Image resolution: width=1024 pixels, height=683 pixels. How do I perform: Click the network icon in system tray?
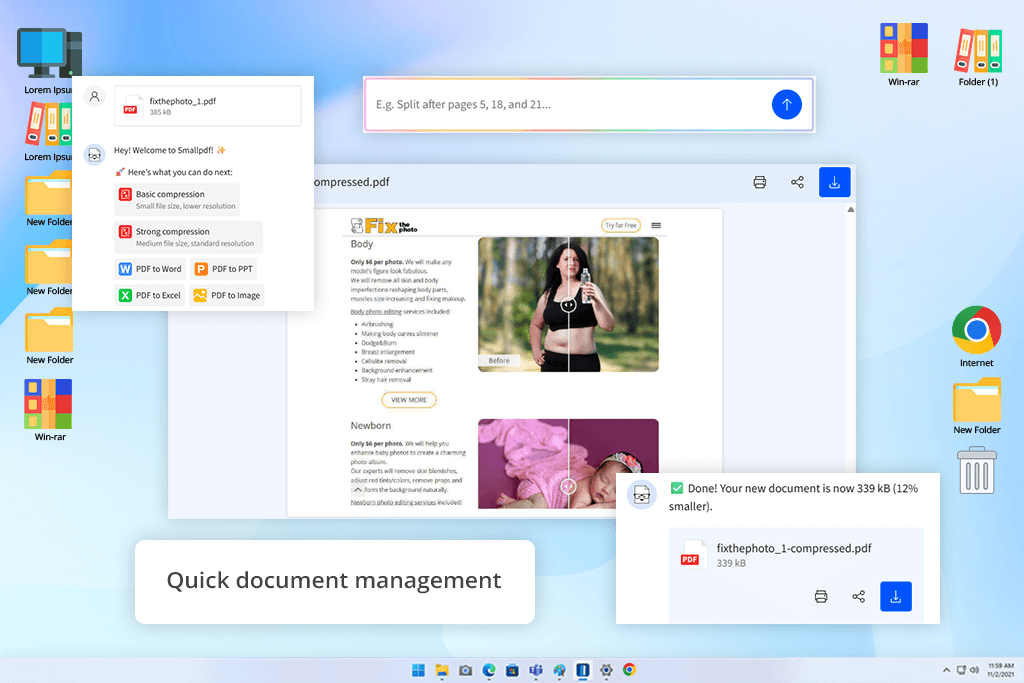click(x=961, y=670)
